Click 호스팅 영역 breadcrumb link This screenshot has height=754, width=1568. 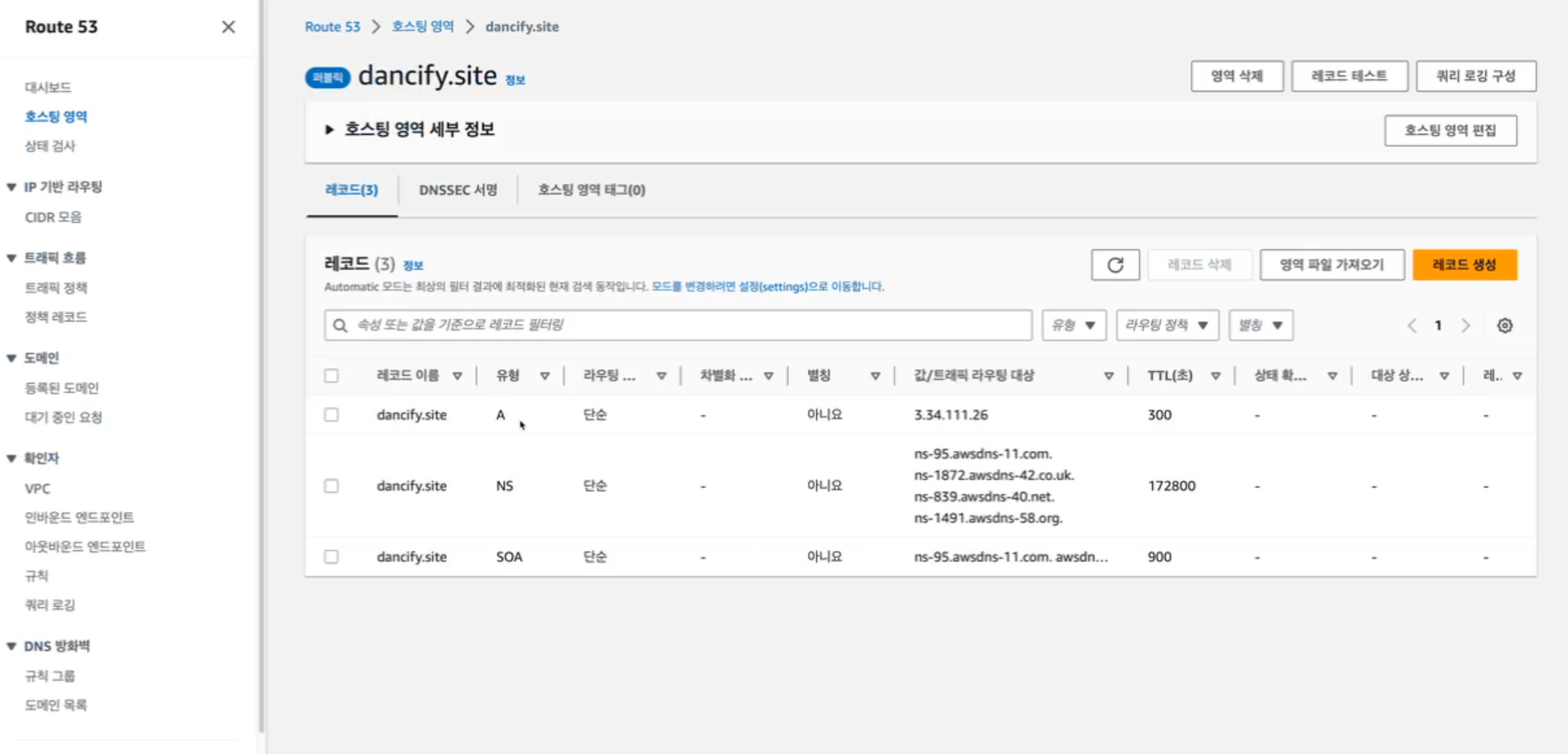tap(423, 27)
